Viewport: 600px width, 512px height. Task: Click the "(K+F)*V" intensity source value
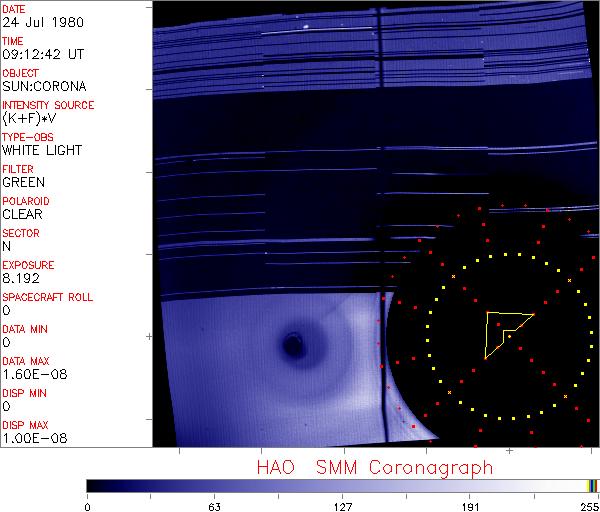(x=28, y=118)
